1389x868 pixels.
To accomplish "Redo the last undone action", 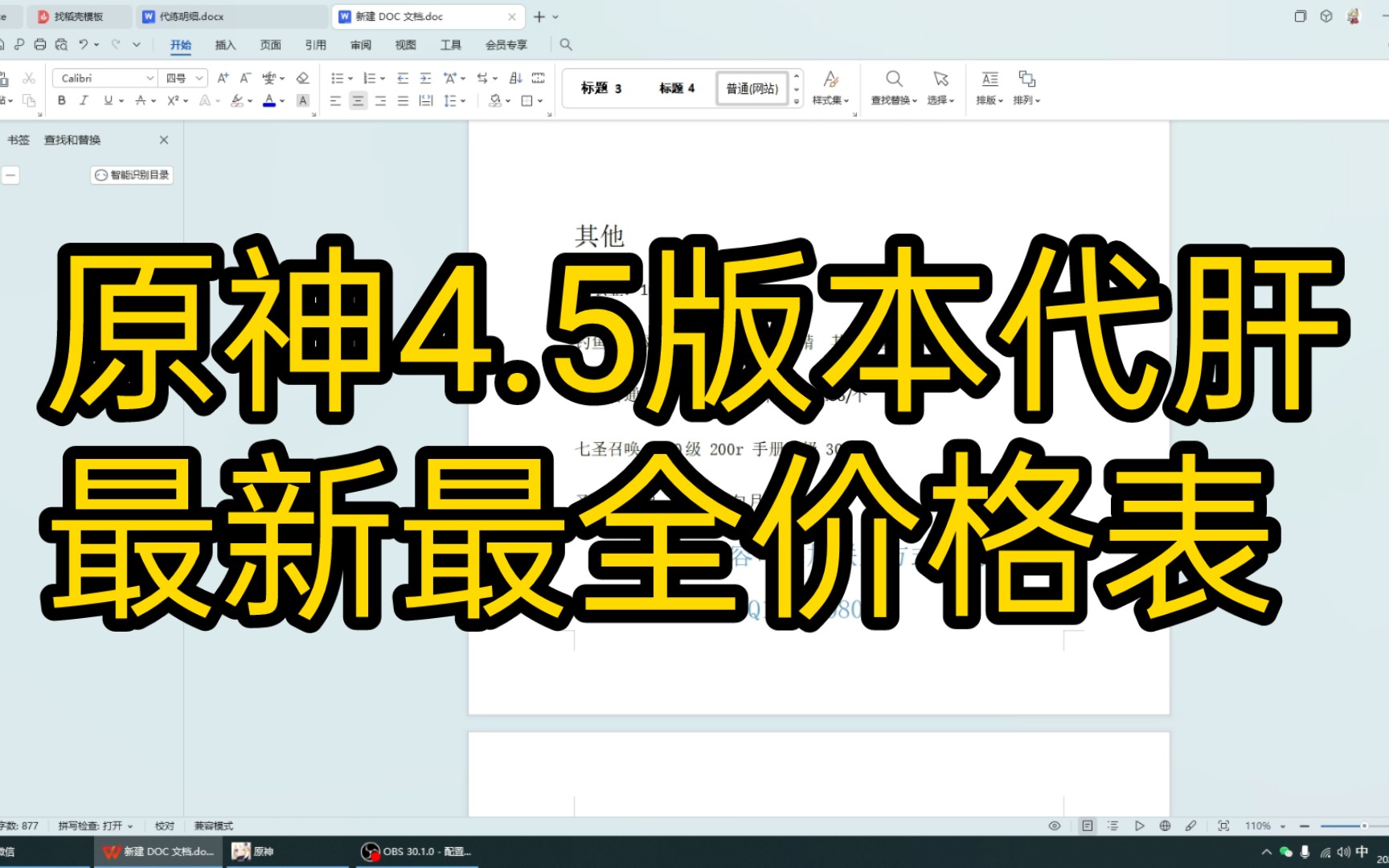I will point(116,44).
